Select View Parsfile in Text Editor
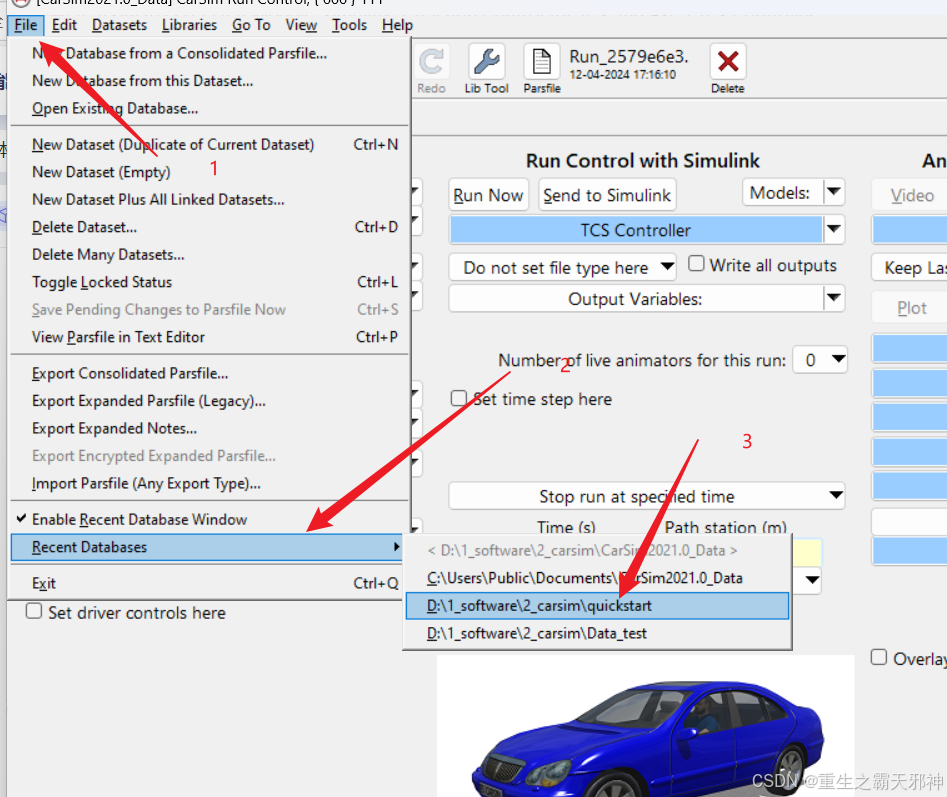Viewport: 947px width, 797px height. tap(209, 337)
